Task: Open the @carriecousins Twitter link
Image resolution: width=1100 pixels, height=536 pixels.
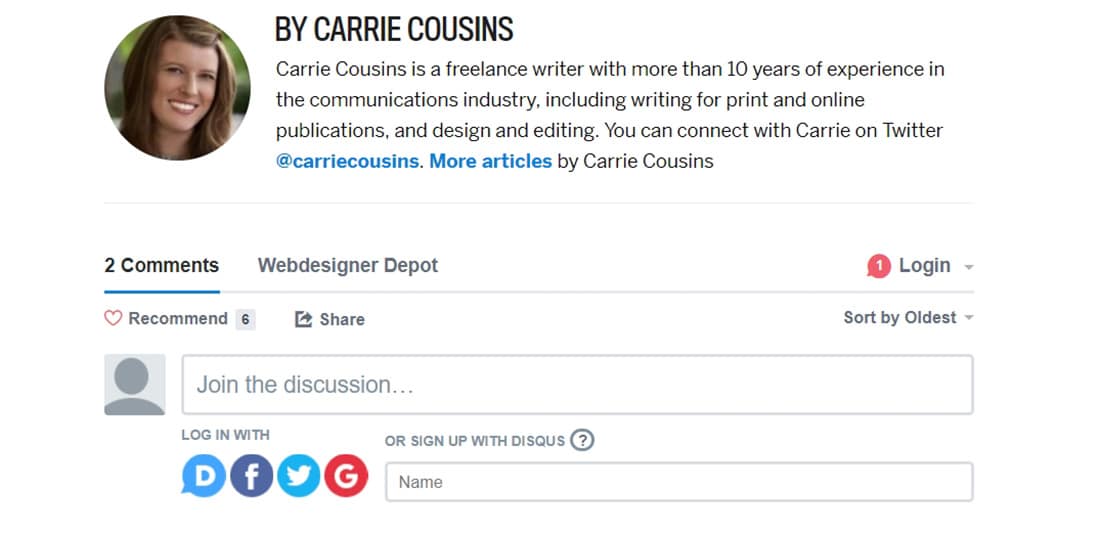Action: click(x=347, y=161)
